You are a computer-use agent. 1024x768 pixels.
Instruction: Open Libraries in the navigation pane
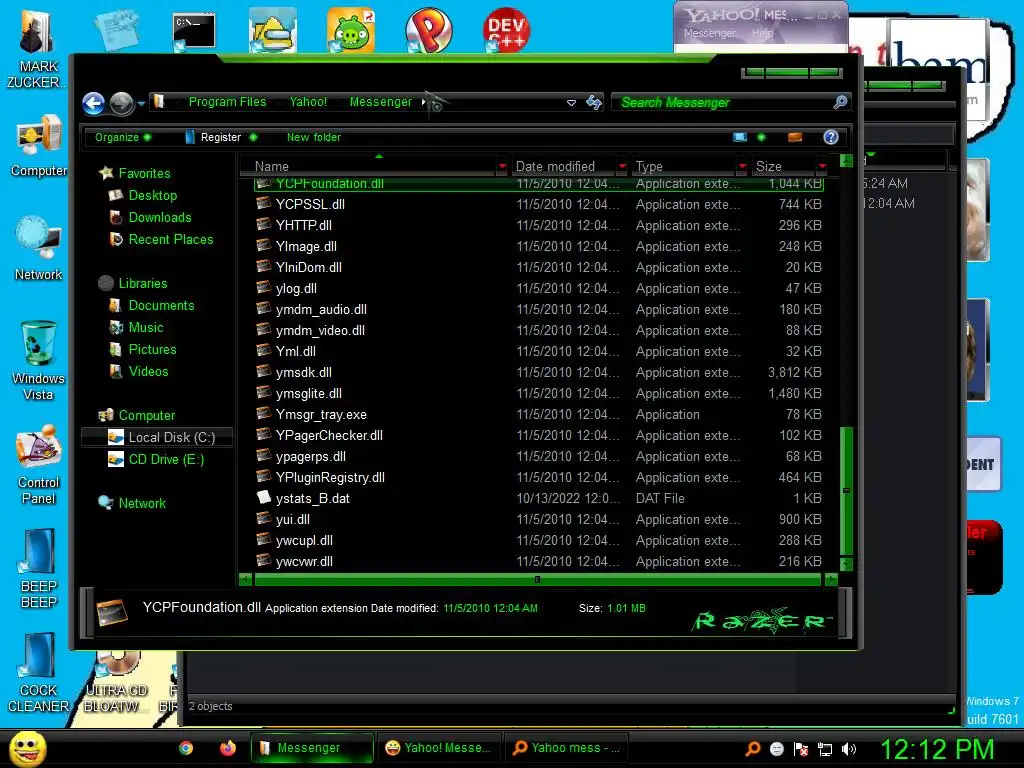click(143, 283)
